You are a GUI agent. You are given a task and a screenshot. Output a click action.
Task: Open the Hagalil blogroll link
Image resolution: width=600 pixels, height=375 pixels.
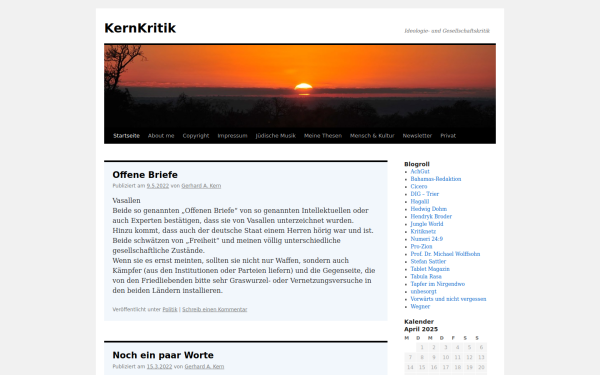coord(420,201)
